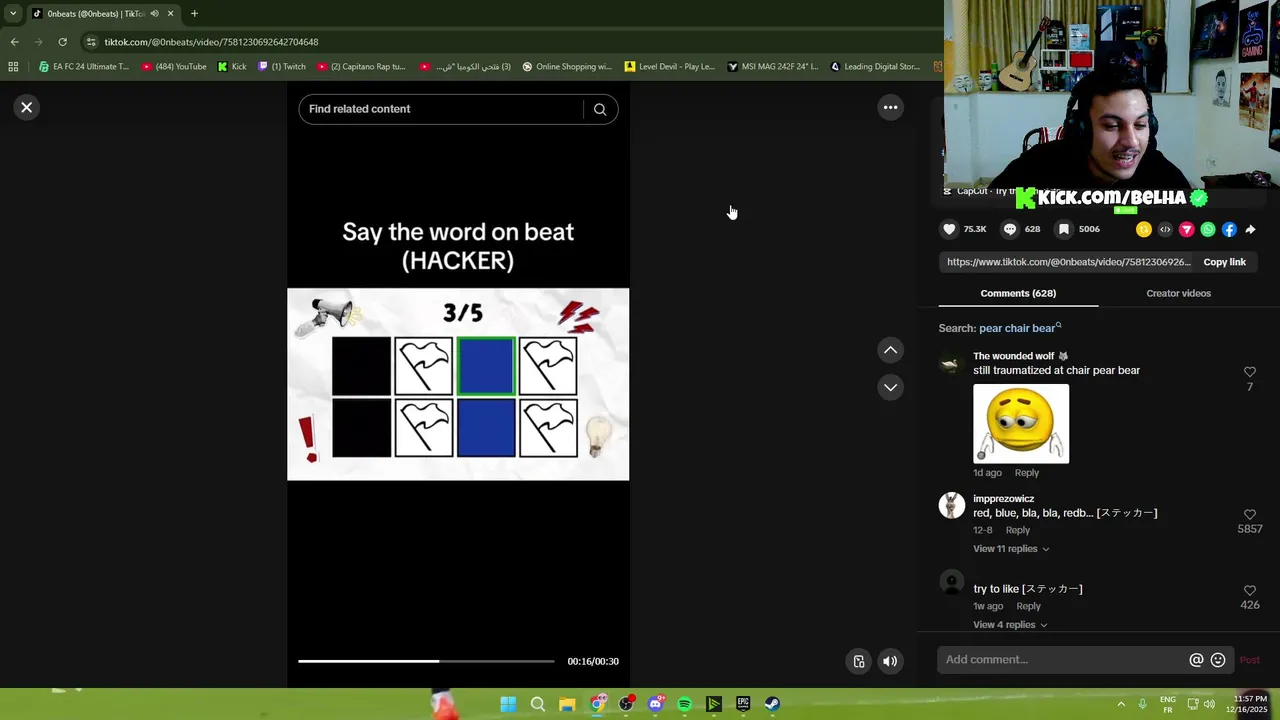Image resolution: width=1280 pixels, height=720 pixels.
Task: Like the 'try to like' comment
Action: (x=1249, y=591)
